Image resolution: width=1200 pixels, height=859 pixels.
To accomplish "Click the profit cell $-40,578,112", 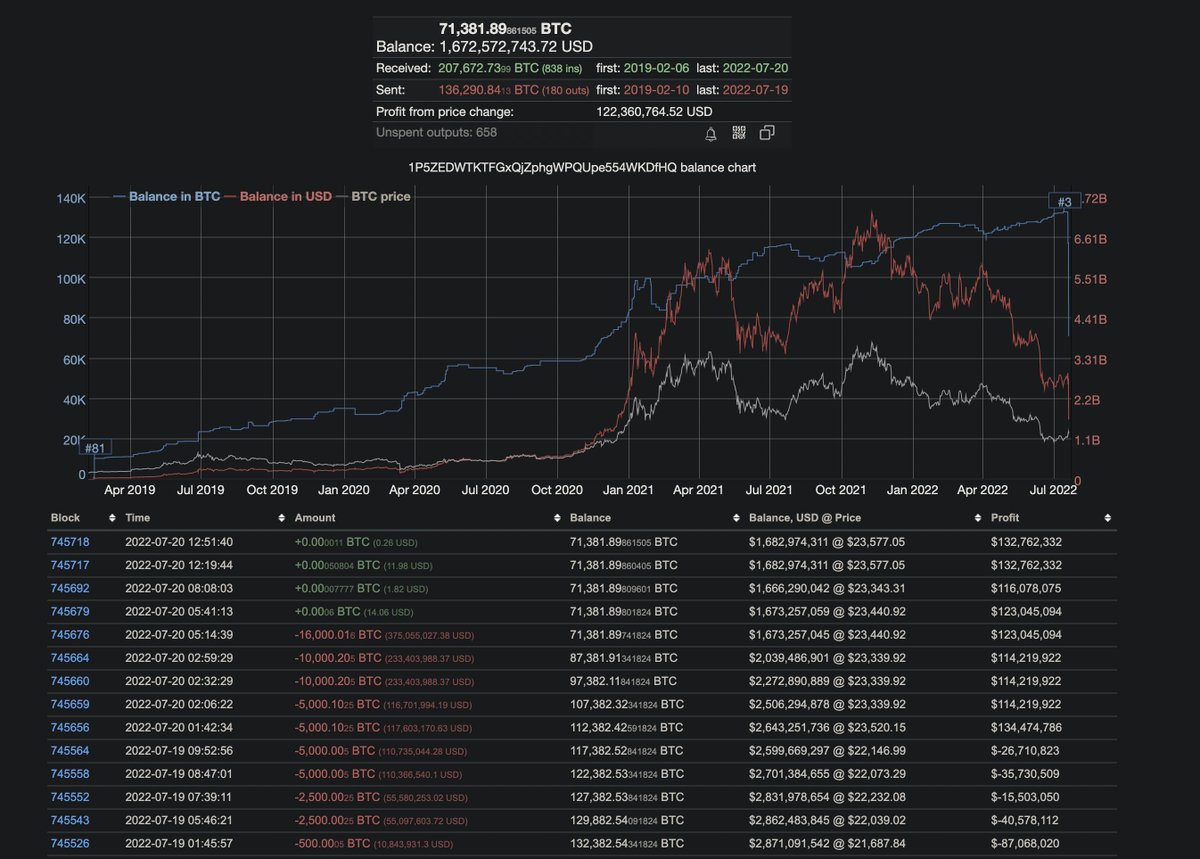I will coord(1026,821).
